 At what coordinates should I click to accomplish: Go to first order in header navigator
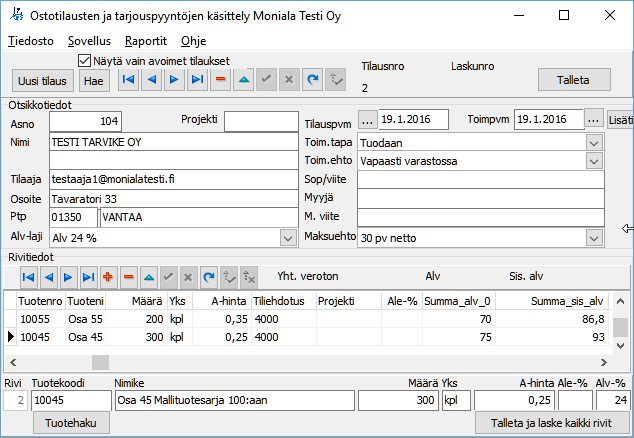(129, 79)
